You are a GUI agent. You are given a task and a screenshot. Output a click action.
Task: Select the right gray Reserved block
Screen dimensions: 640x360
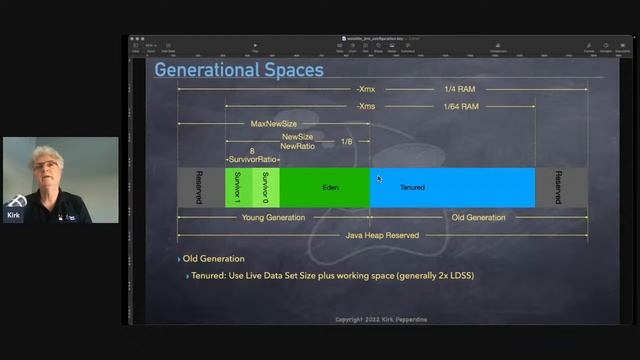[x=561, y=188]
